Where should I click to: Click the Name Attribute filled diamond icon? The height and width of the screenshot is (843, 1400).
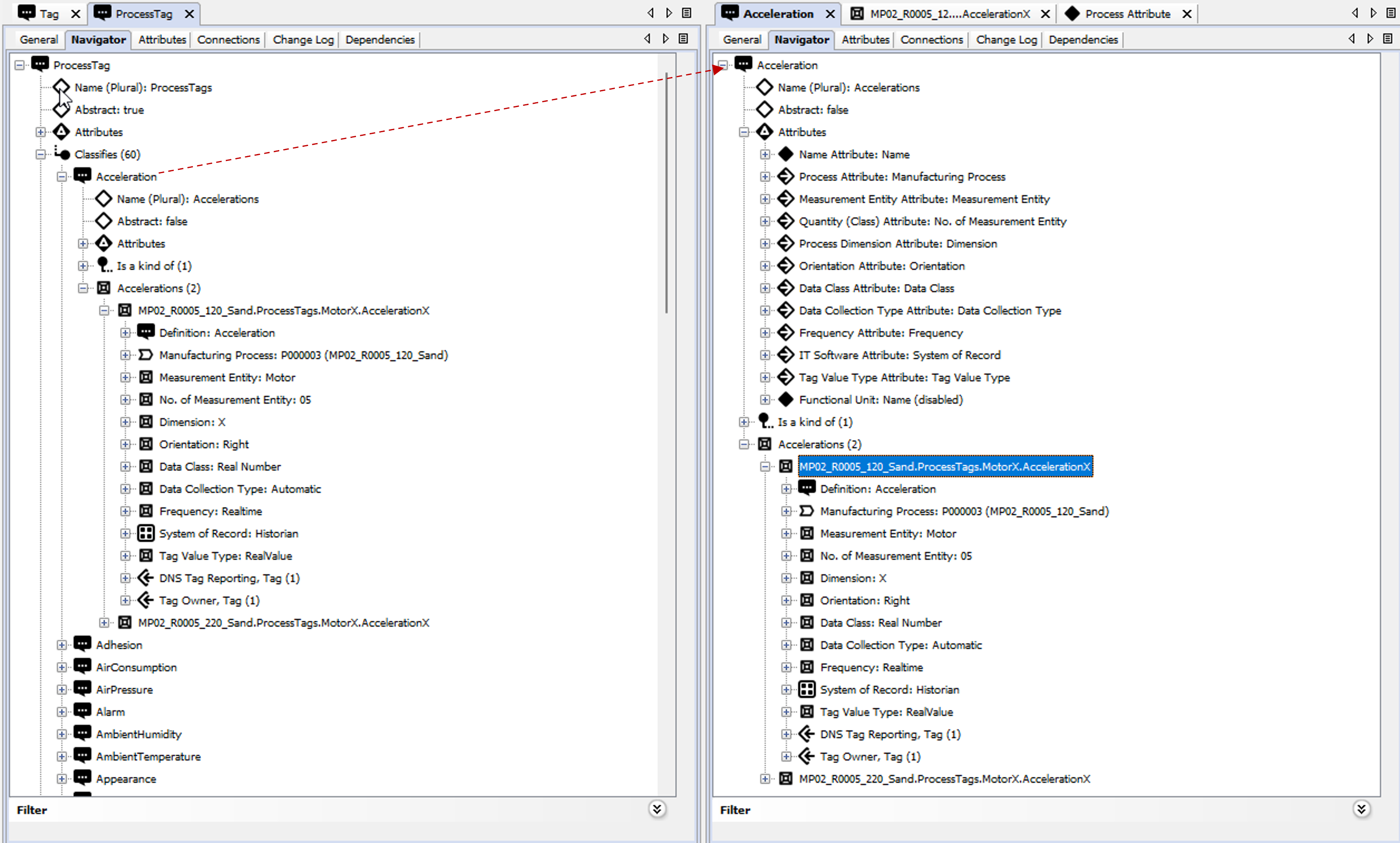pos(786,154)
